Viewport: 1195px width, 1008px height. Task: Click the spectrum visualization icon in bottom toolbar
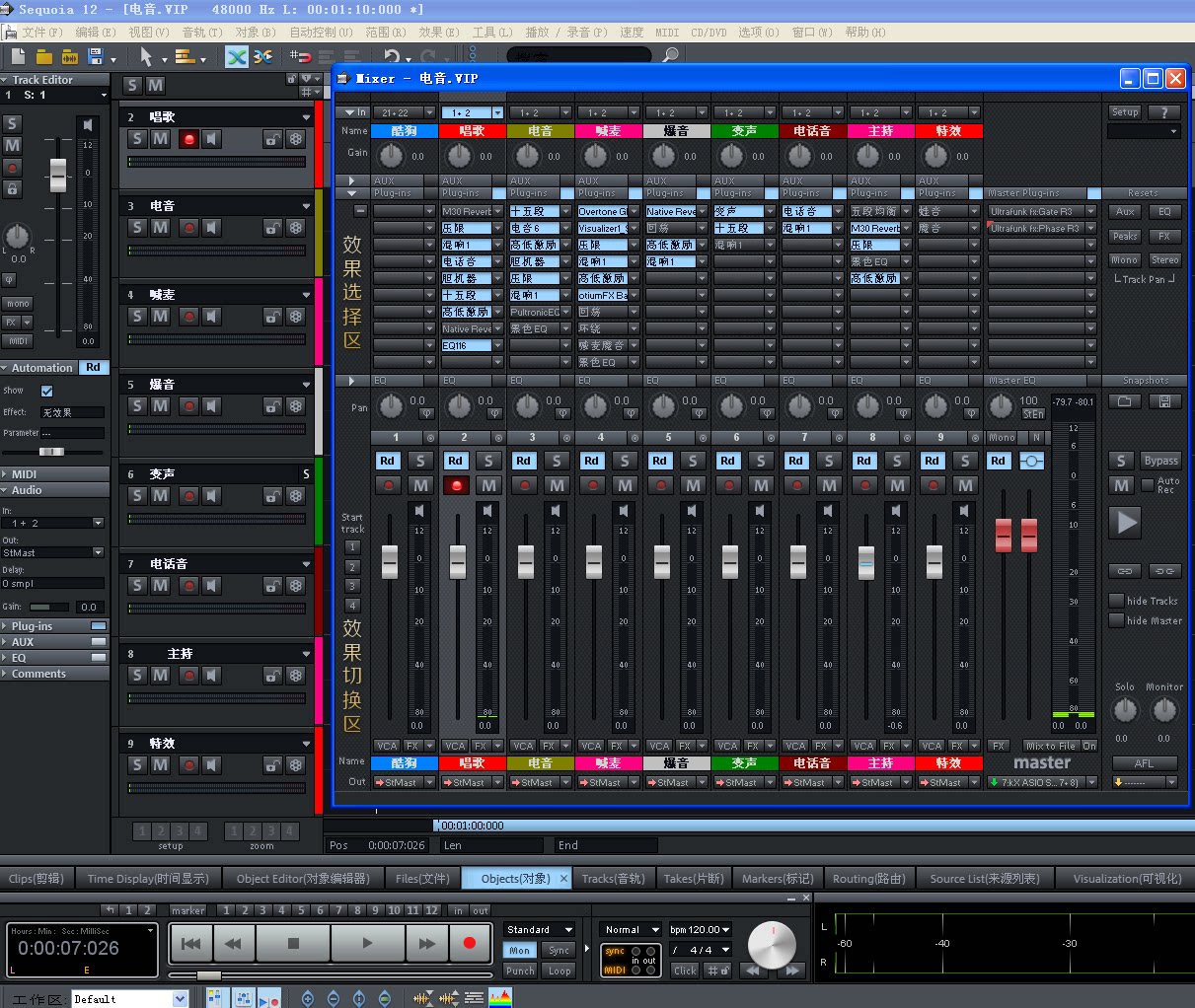[500, 998]
